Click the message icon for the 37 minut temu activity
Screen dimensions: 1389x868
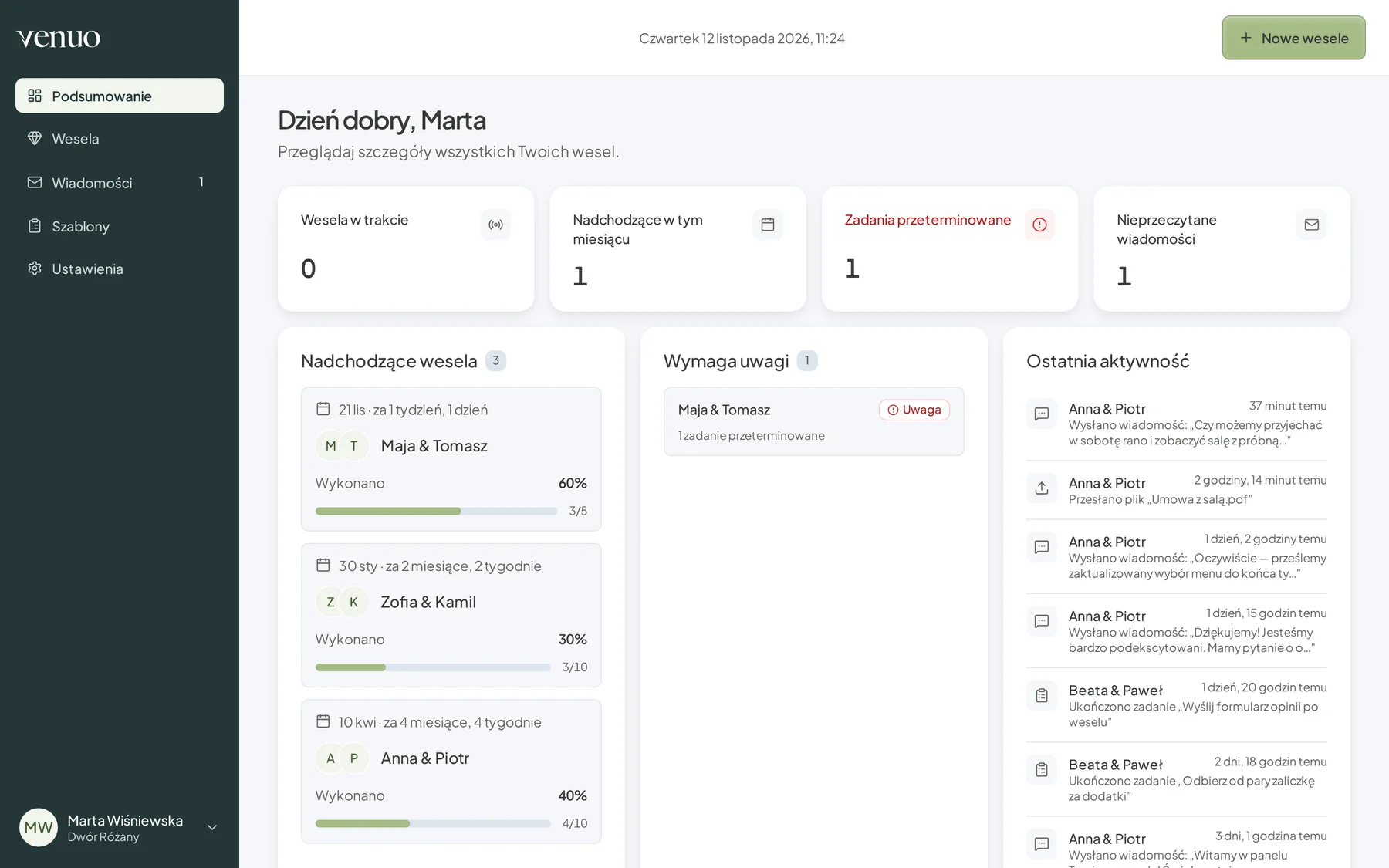pyautogui.click(x=1042, y=414)
